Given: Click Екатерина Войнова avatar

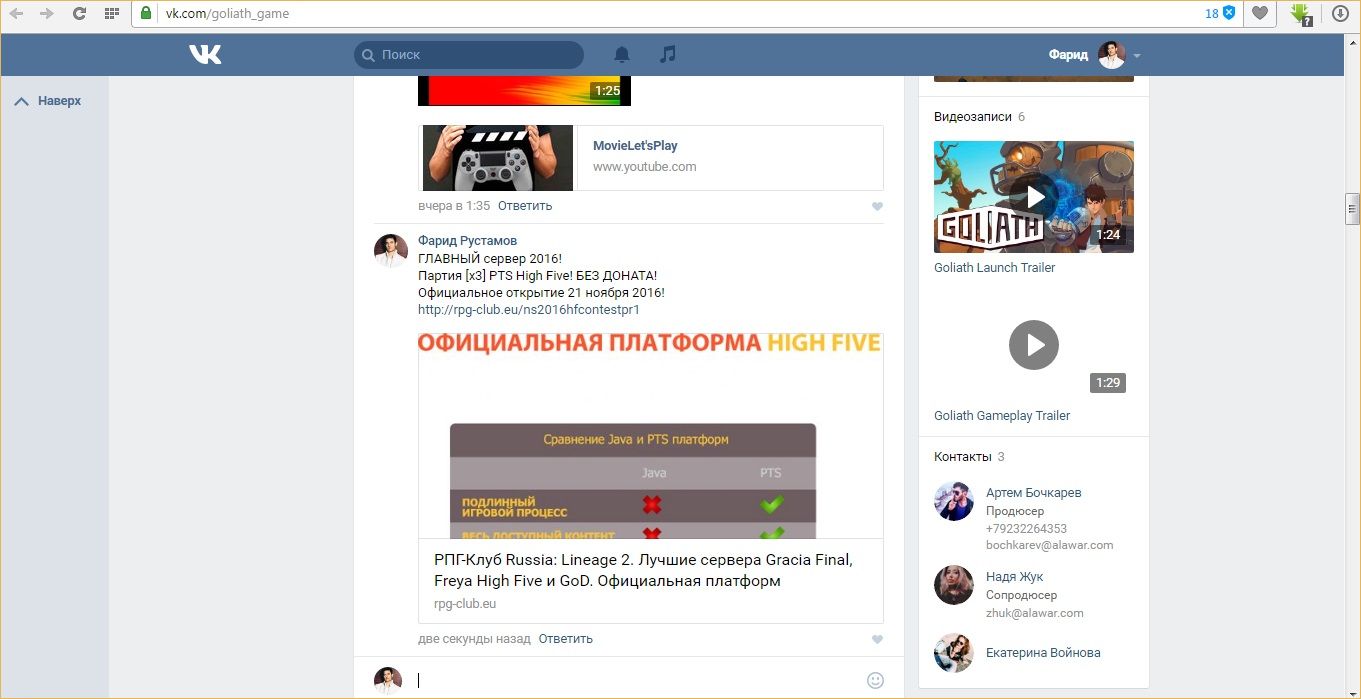Looking at the screenshot, I should pyautogui.click(x=954, y=653).
